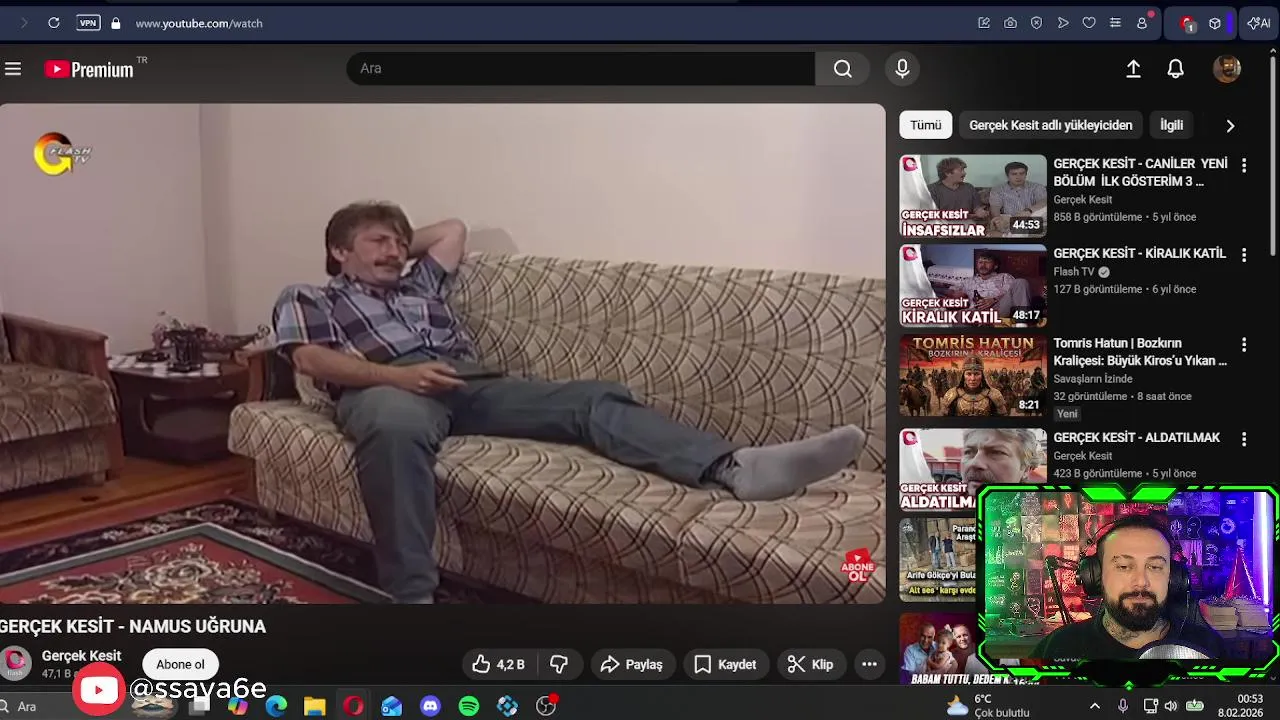Screen dimensions: 1280x720
Task: Start voice search with the microphone icon
Action: 902,68
